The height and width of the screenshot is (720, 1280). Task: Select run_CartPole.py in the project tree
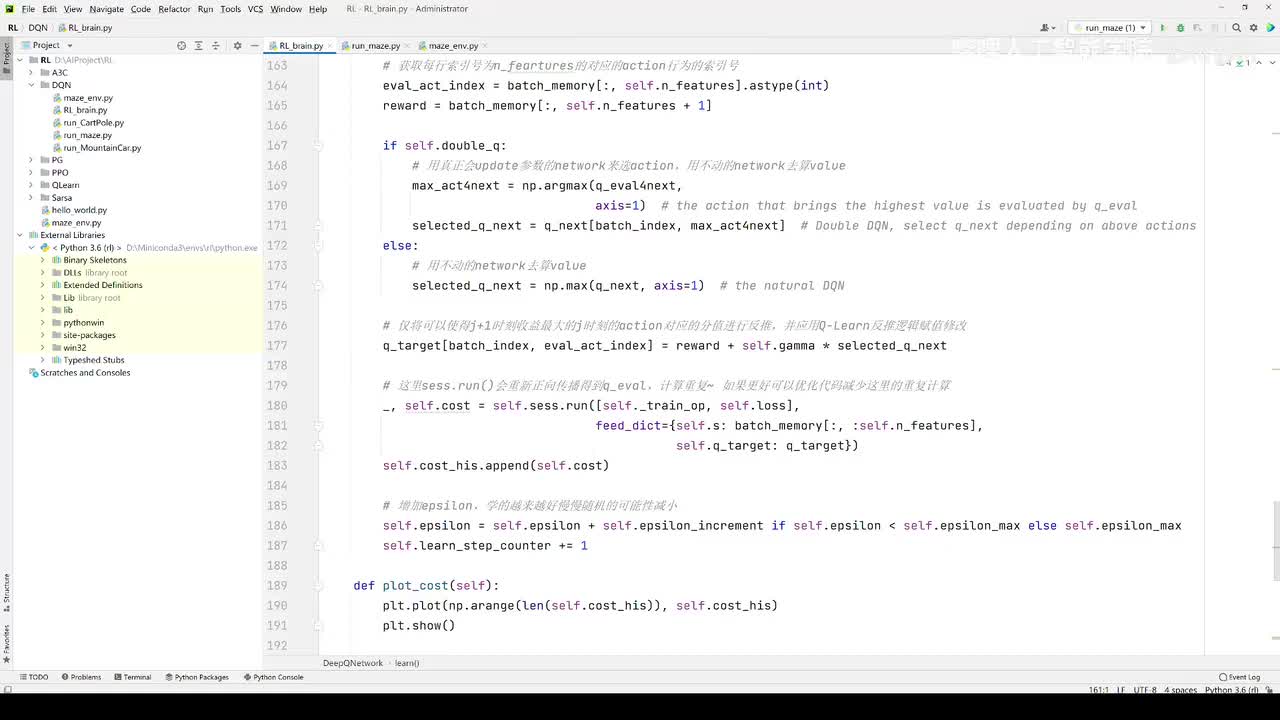coord(94,123)
